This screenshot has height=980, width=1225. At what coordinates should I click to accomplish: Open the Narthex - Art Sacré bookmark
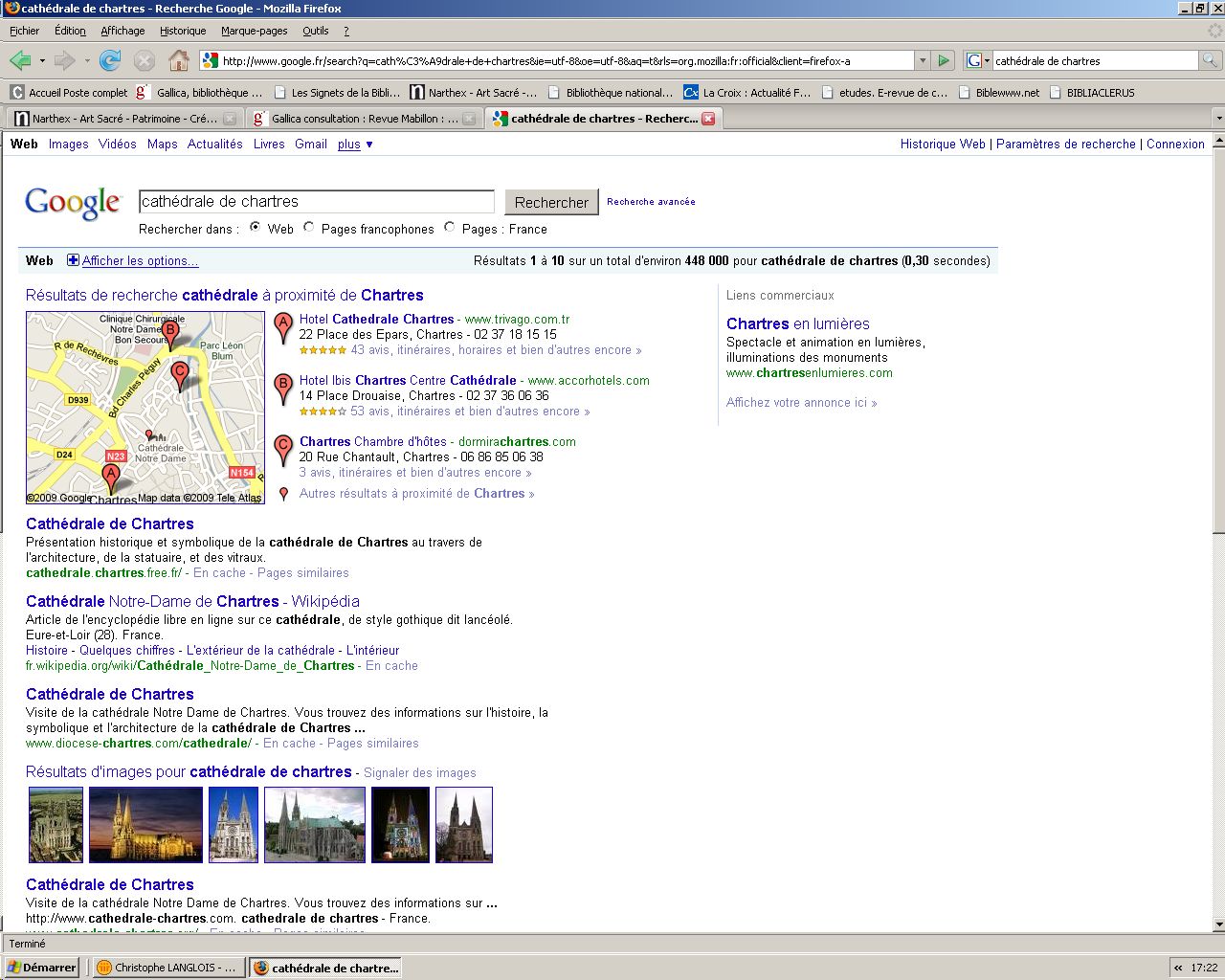coord(474,93)
